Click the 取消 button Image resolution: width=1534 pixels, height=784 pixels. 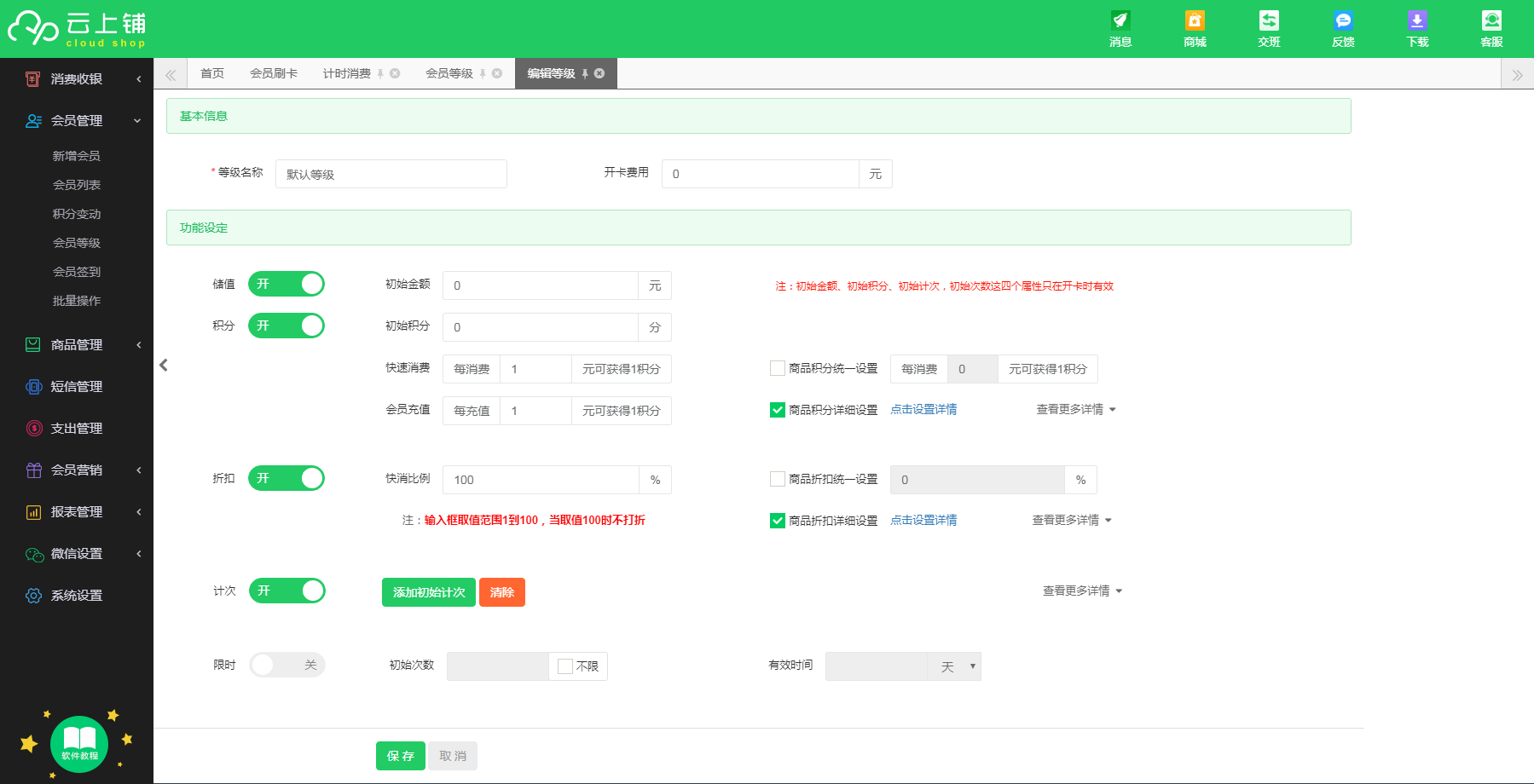453,756
